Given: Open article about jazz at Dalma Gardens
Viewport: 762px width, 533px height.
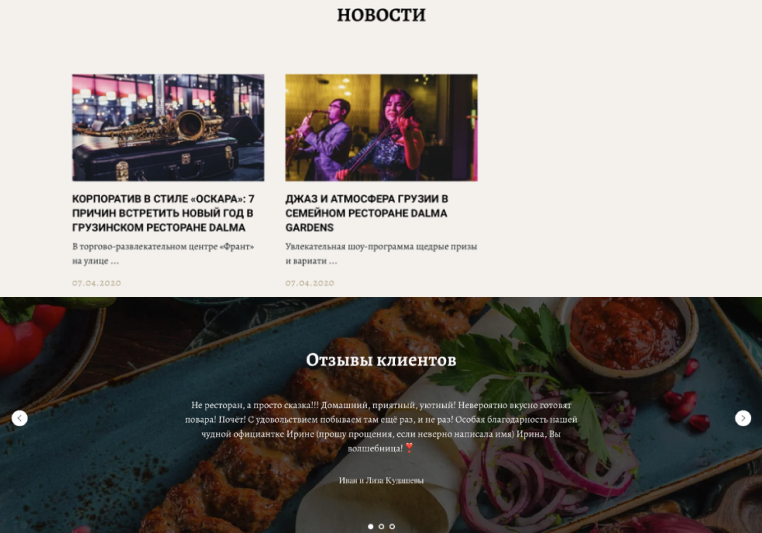Looking at the screenshot, I should click(x=367, y=213).
